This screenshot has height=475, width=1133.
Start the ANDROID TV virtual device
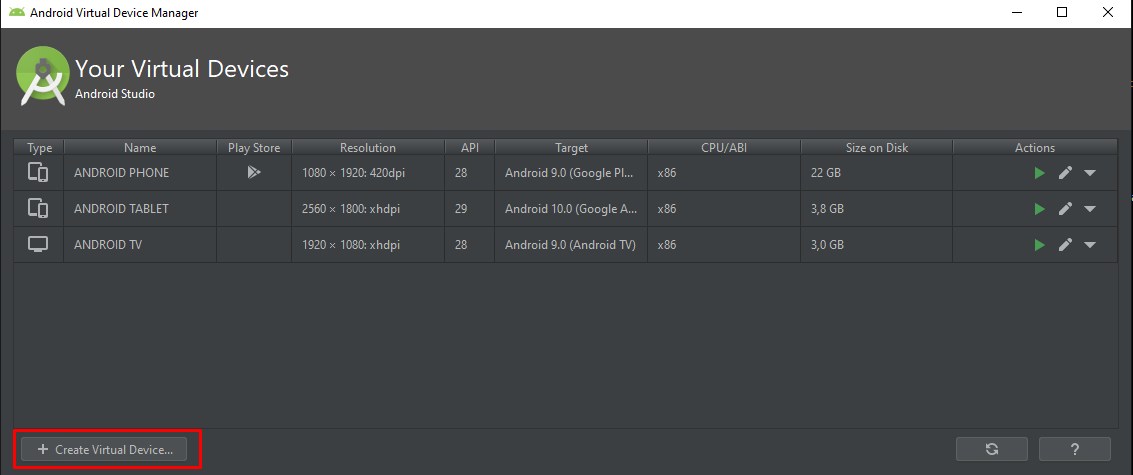(1040, 245)
